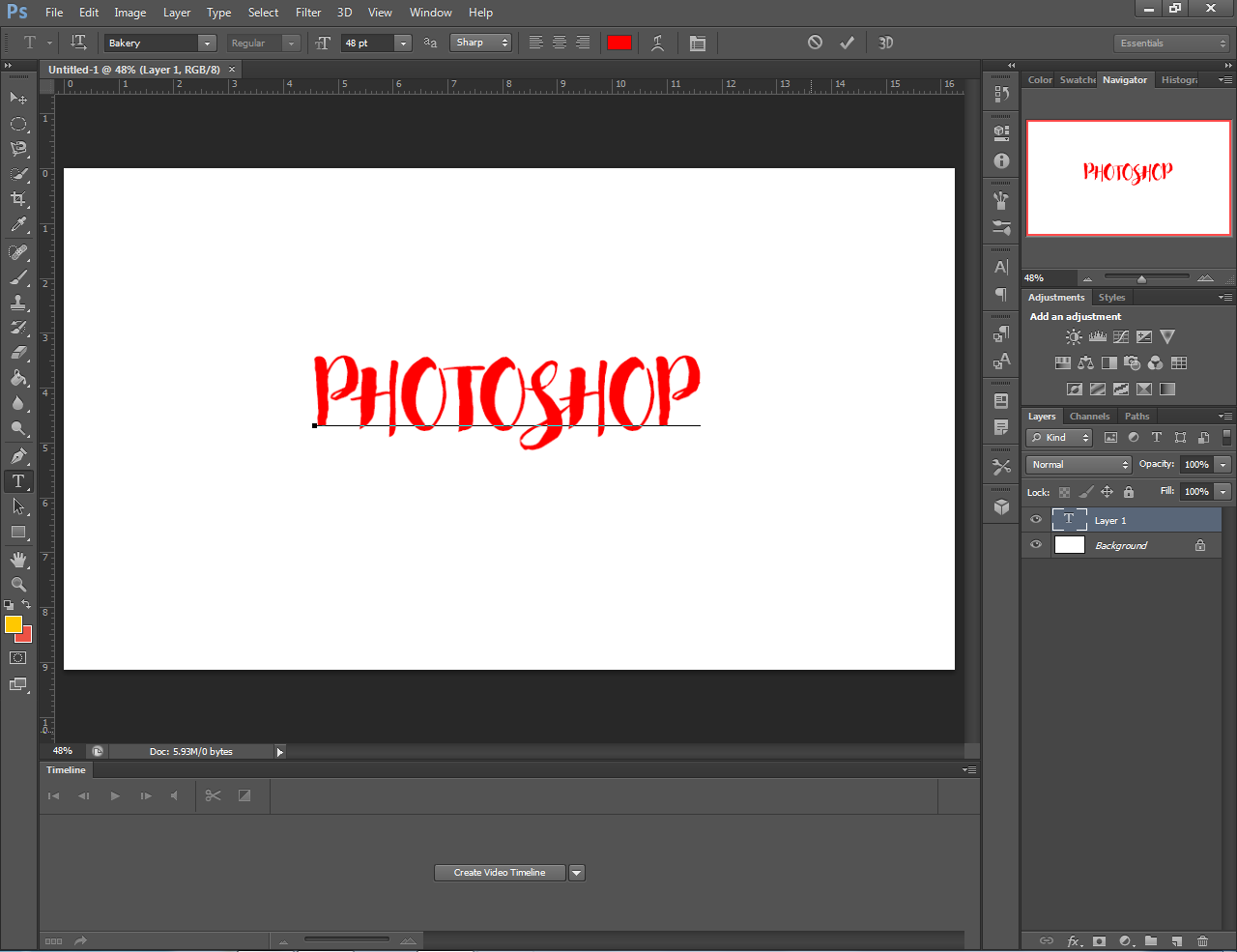Select the Eraser tool

coord(18,353)
